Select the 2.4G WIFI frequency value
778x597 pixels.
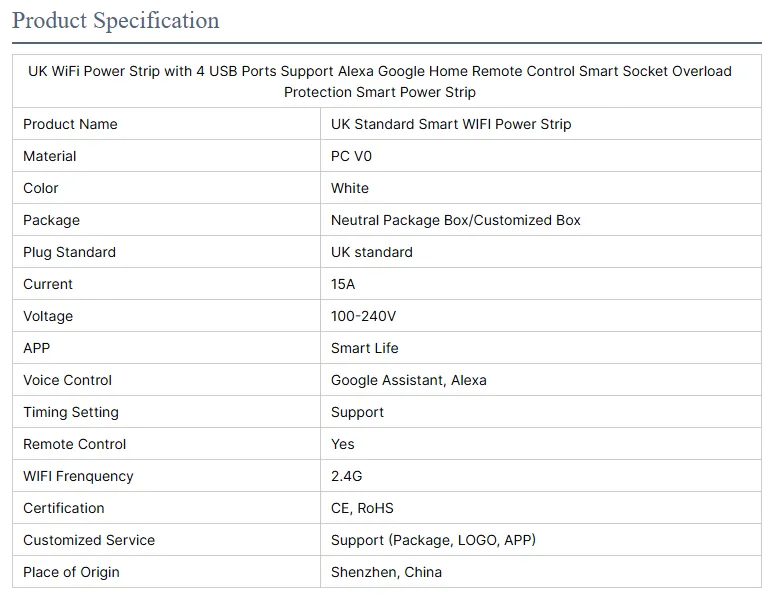[x=347, y=476]
